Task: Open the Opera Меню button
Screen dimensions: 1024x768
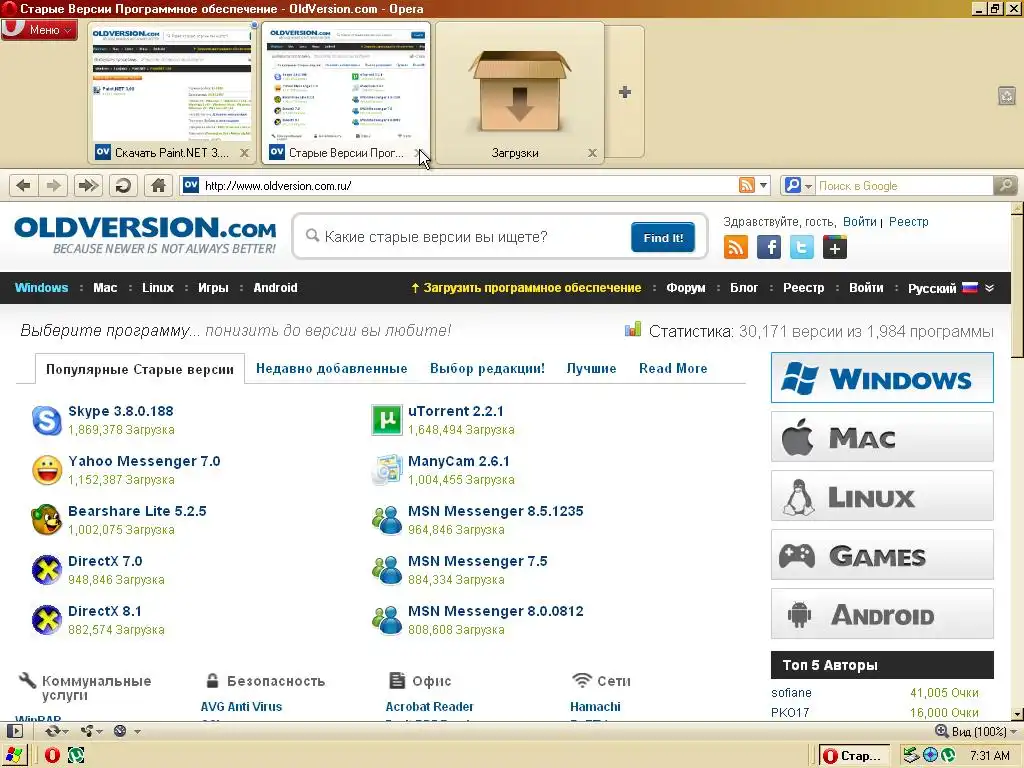Action: click(x=39, y=29)
